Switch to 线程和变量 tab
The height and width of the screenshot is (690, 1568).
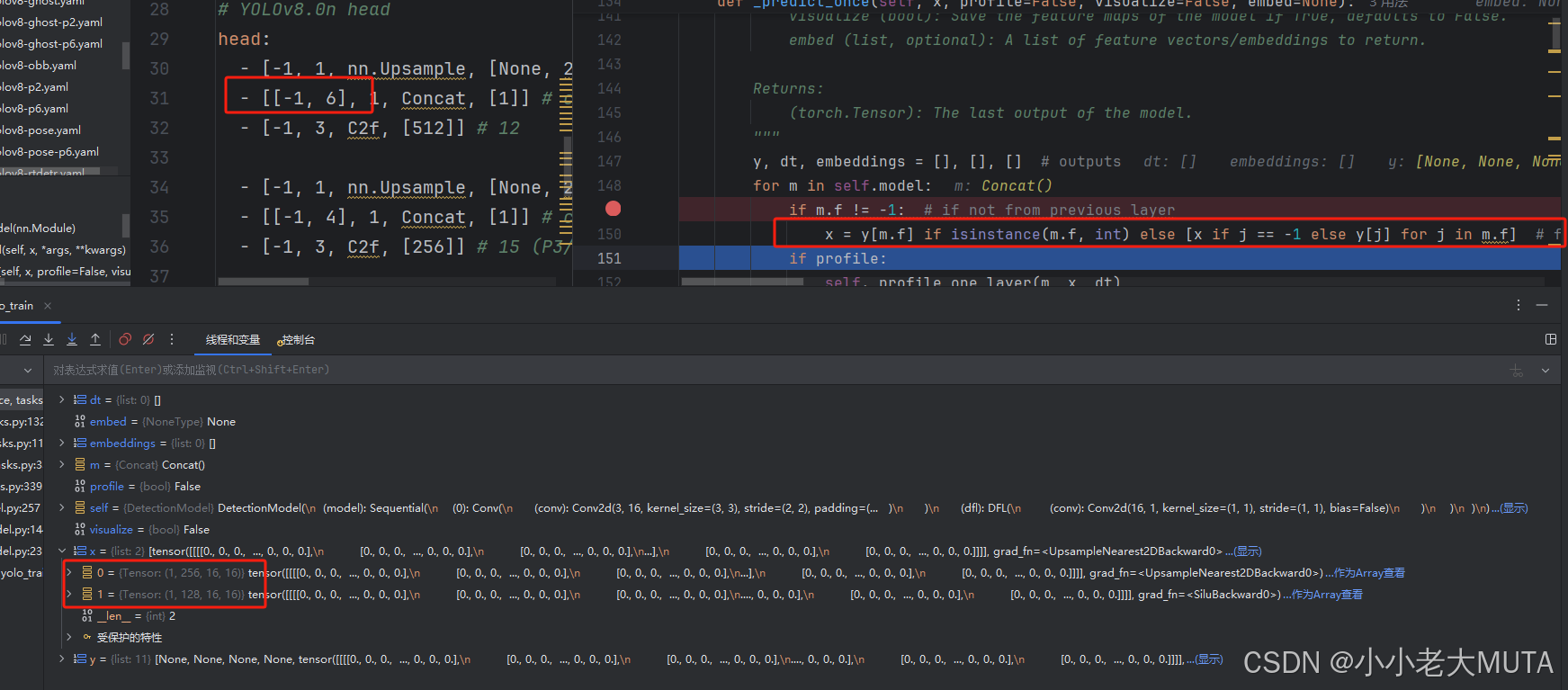click(233, 340)
